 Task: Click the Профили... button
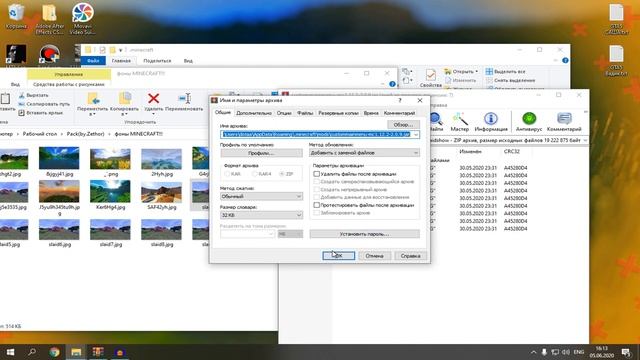click(261, 153)
